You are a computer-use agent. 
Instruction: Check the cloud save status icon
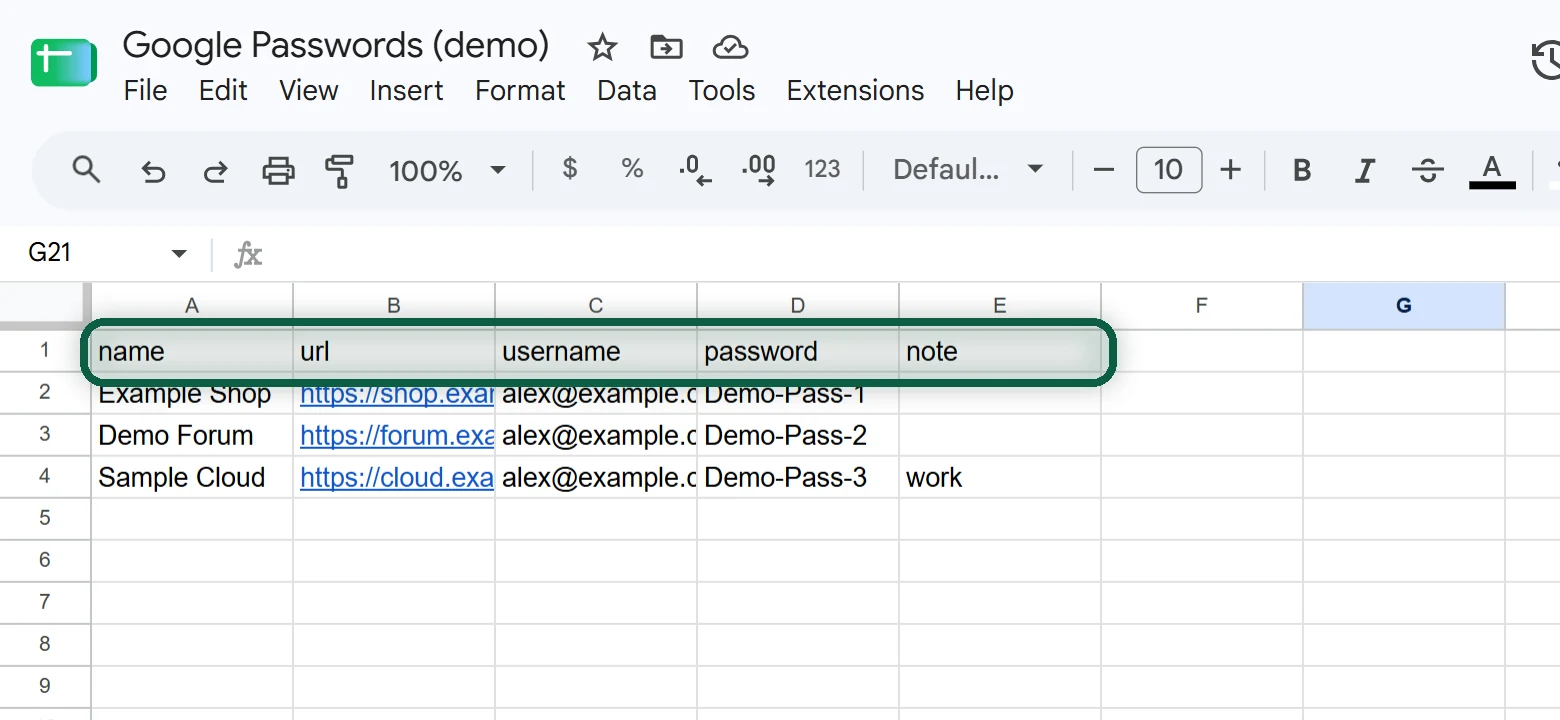tap(731, 47)
